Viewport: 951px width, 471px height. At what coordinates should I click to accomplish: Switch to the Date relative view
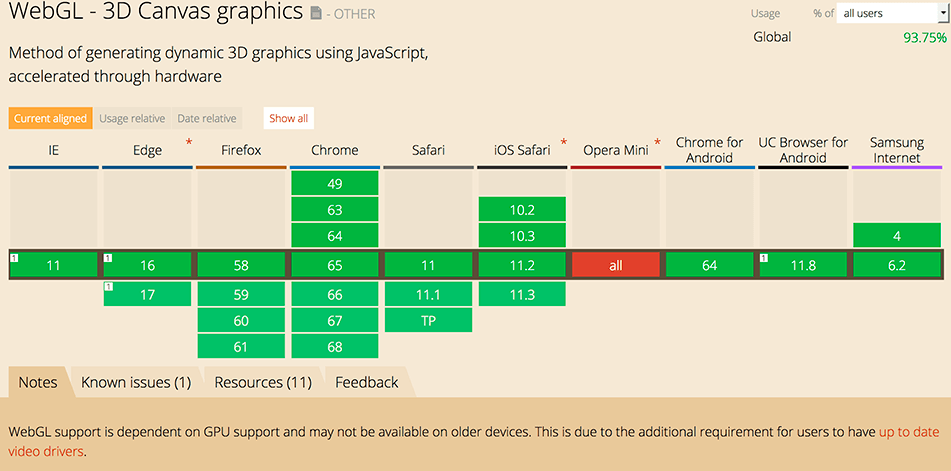pos(206,118)
